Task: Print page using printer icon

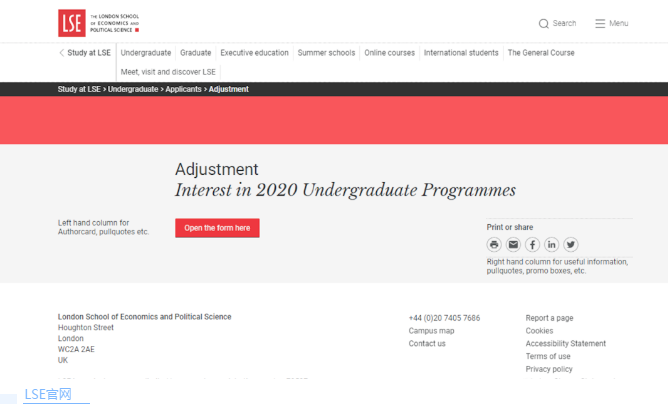Action: tap(494, 244)
